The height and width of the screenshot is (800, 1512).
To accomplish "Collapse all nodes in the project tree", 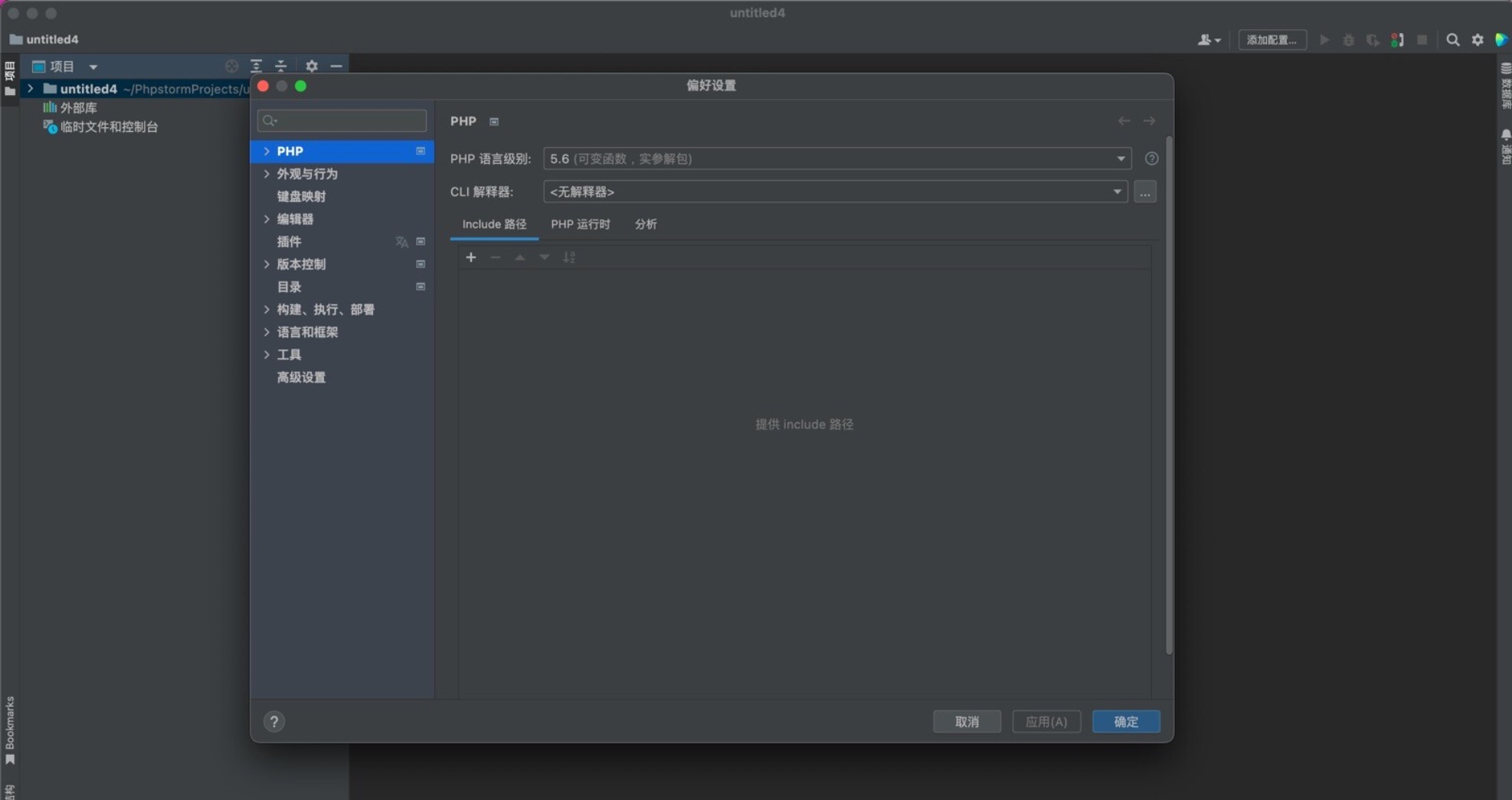I will tap(280, 66).
